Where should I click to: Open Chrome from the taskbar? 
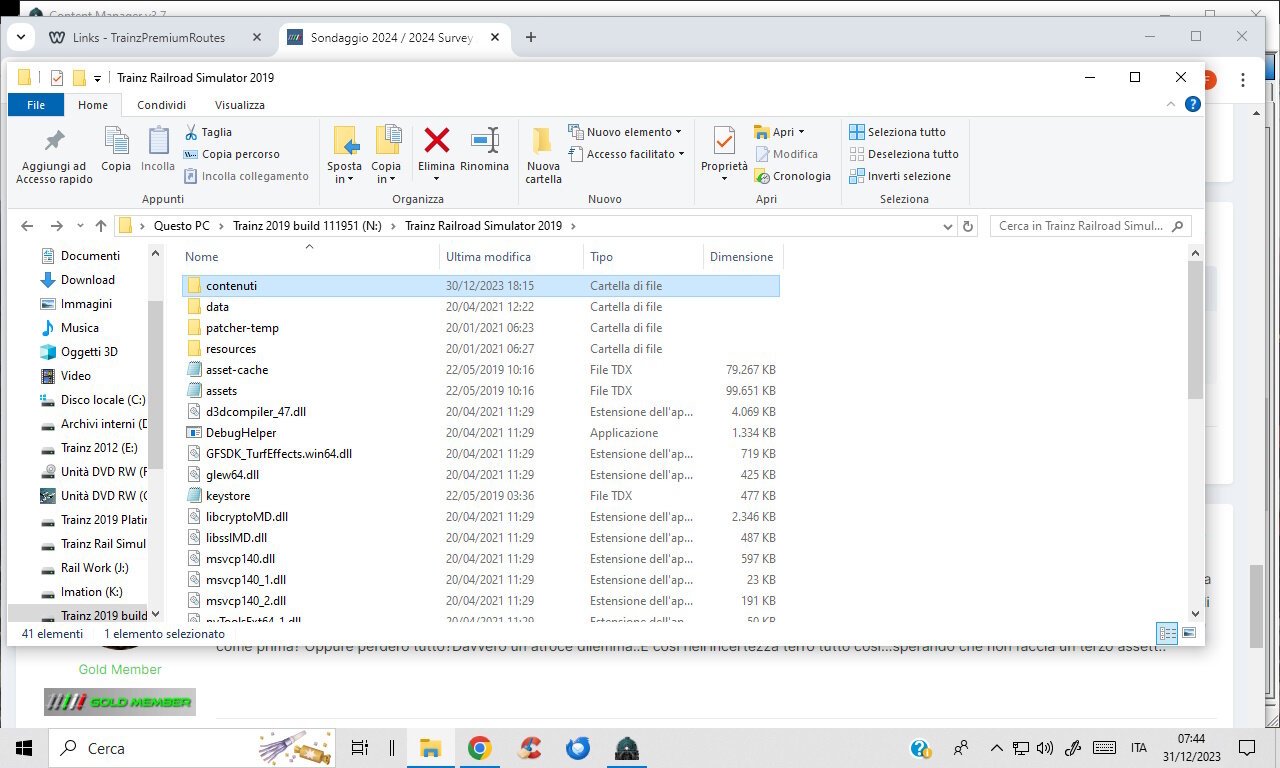point(479,748)
